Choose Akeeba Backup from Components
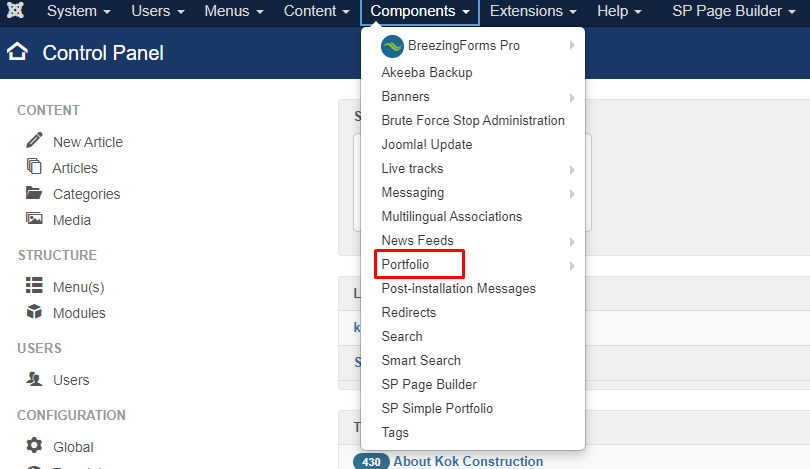This screenshot has width=810, height=469. 427,72
